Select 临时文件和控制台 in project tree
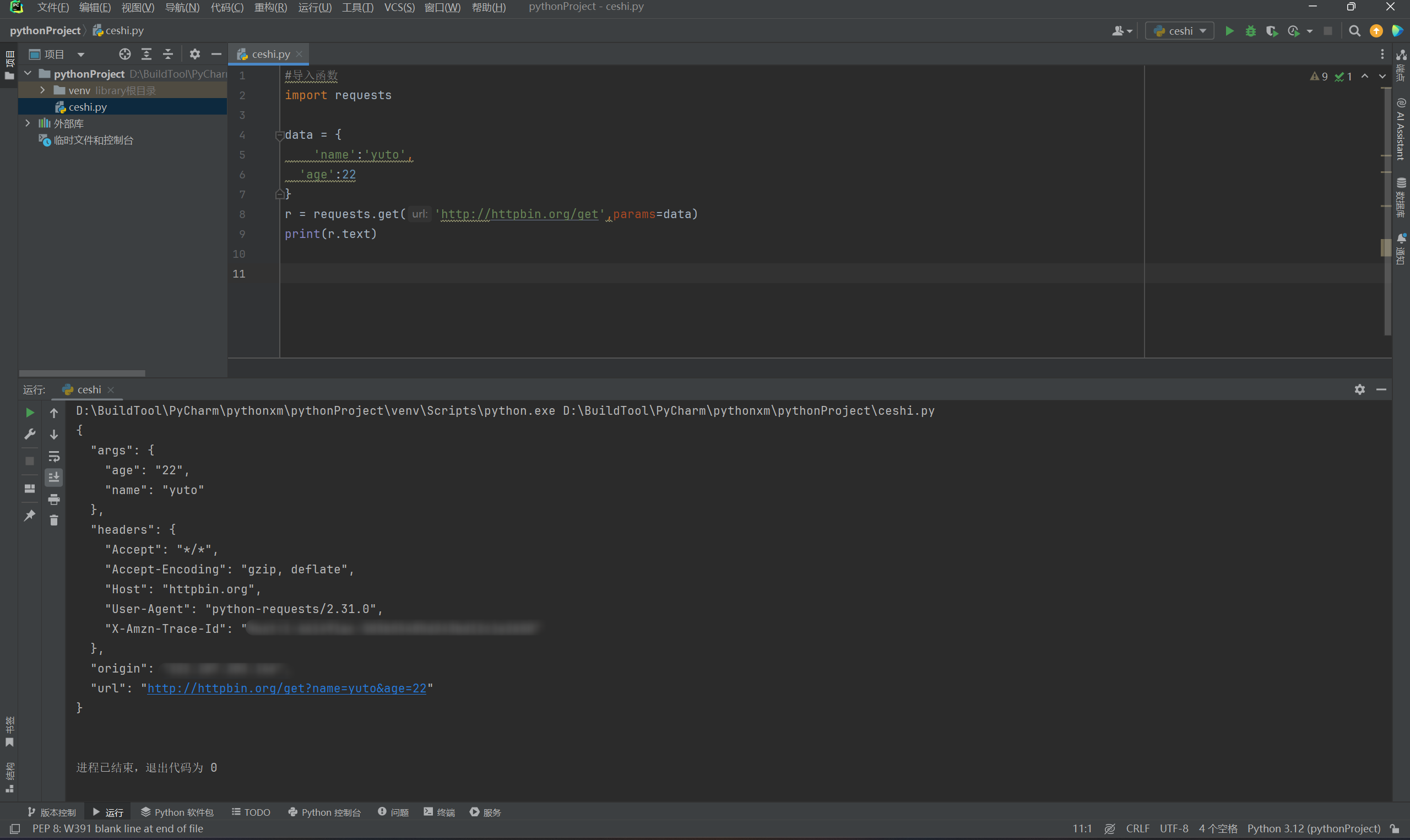This screenshot has width=1410, height=840. (94, 140)
